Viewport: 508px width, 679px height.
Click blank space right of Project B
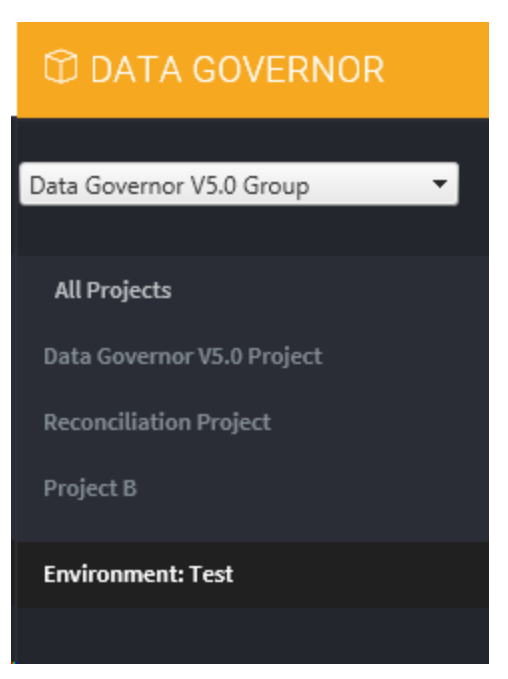312,488
